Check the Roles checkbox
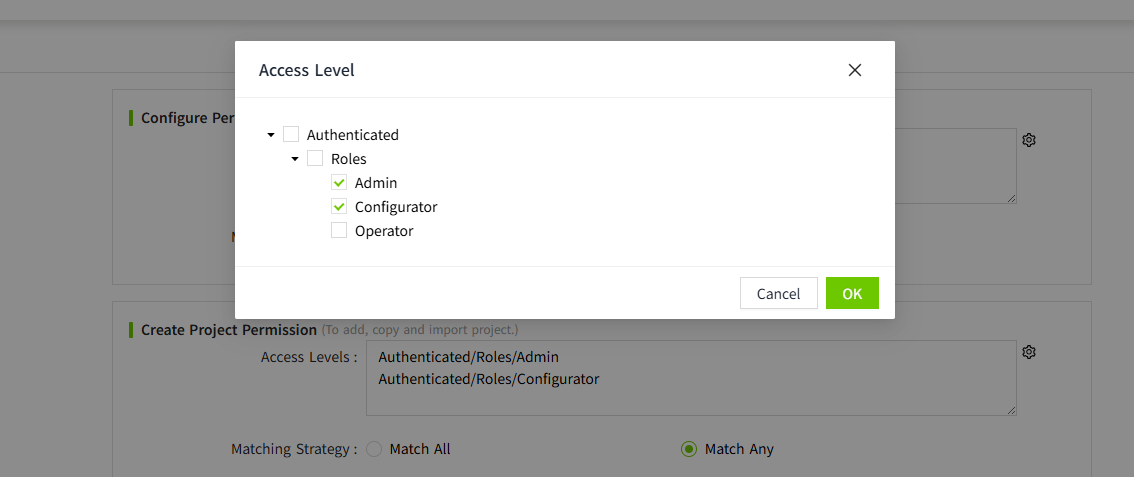 [x=315, y=159]
